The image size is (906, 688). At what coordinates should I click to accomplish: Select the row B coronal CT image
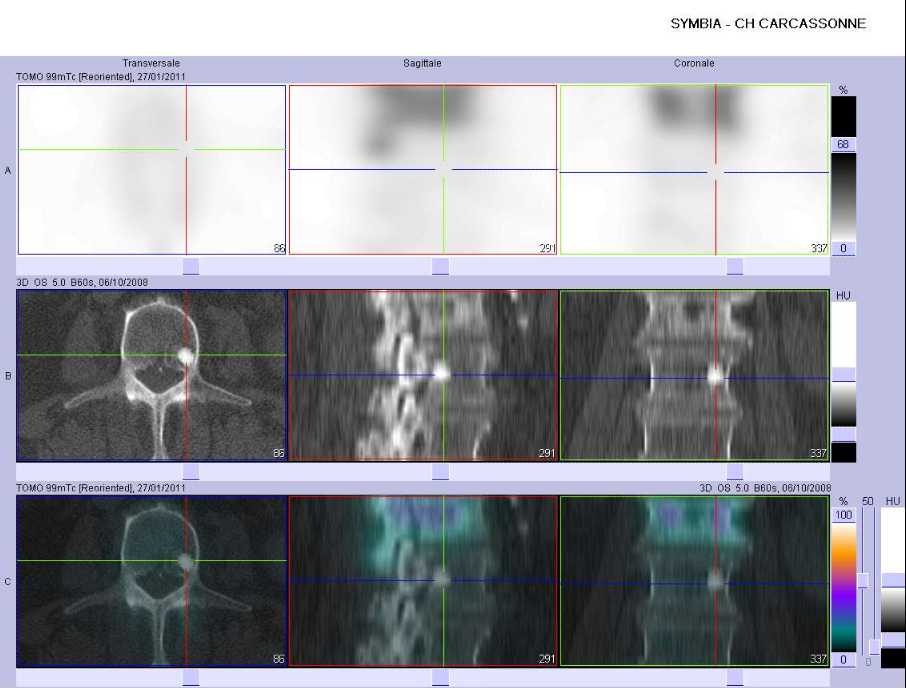point(695,375)
